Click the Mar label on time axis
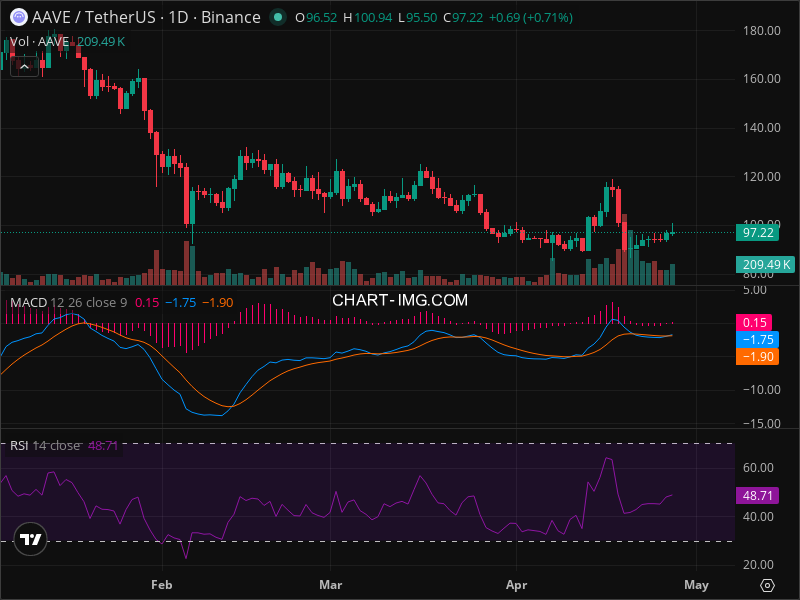 [x=331, y=585]
